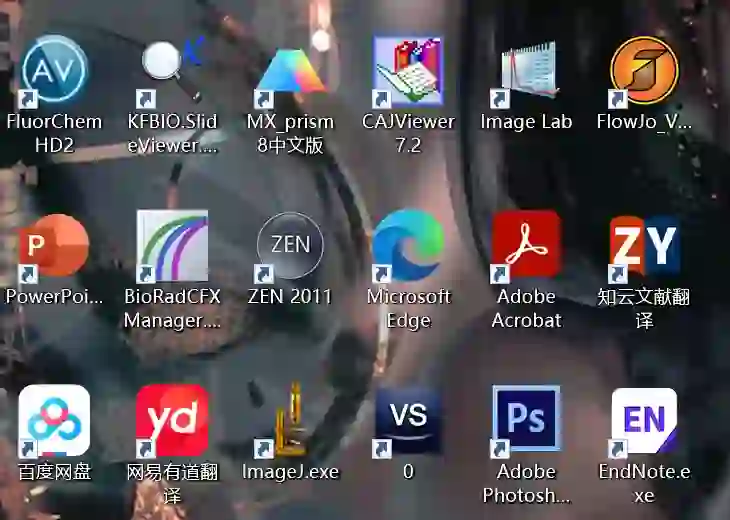Select the VS icon labeled 0
This screenshot has height=520, width=730.
point(408,421)
